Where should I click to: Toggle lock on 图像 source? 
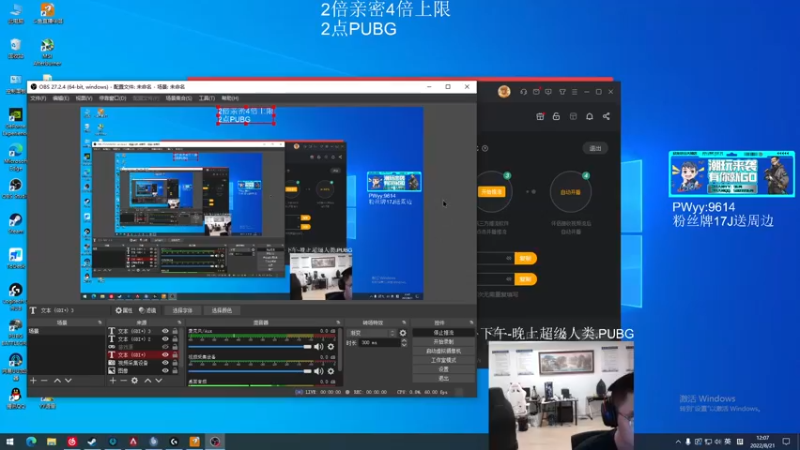coord(175,370)
